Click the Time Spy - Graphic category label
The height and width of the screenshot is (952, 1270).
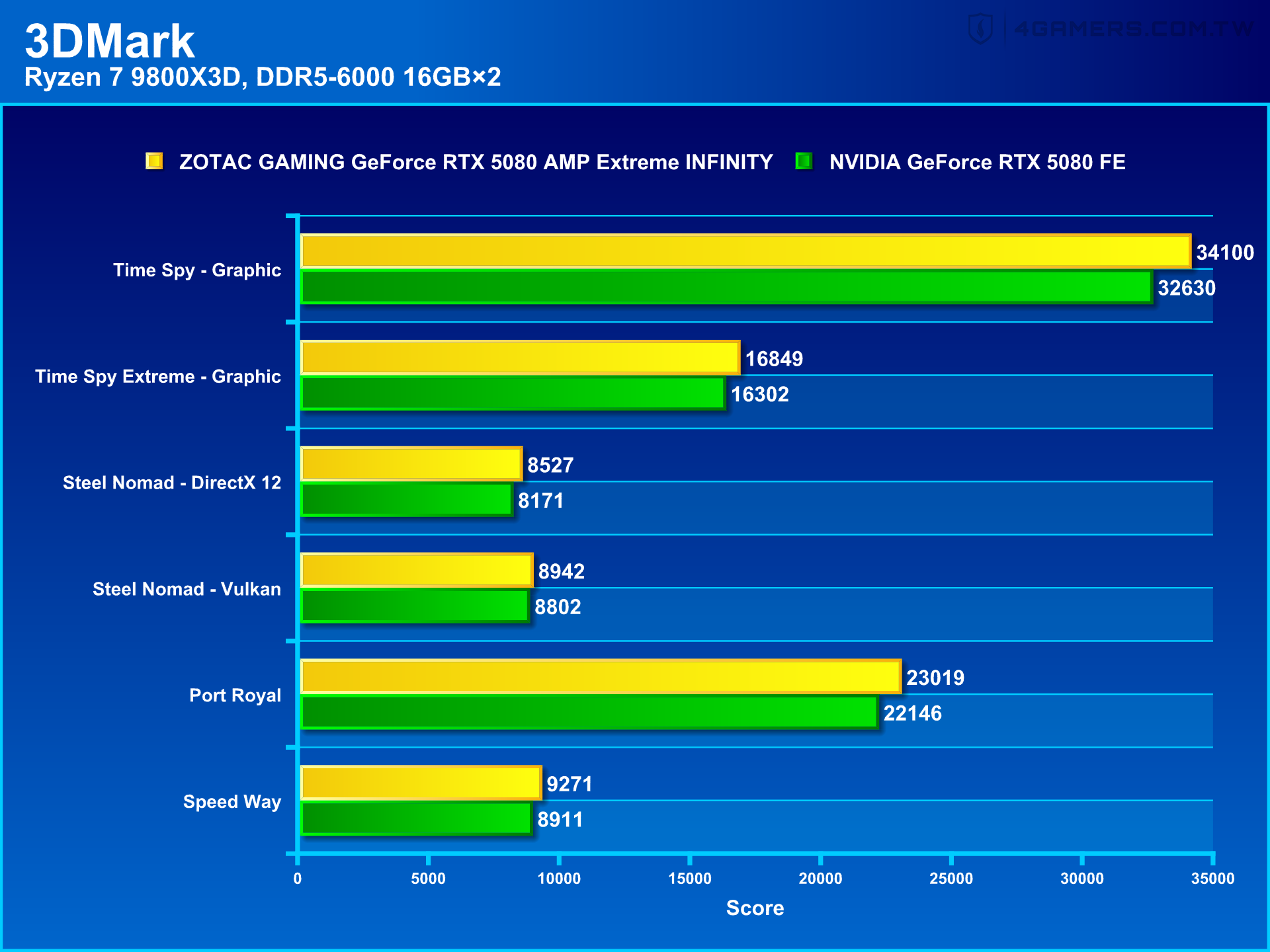pos(197,270)
